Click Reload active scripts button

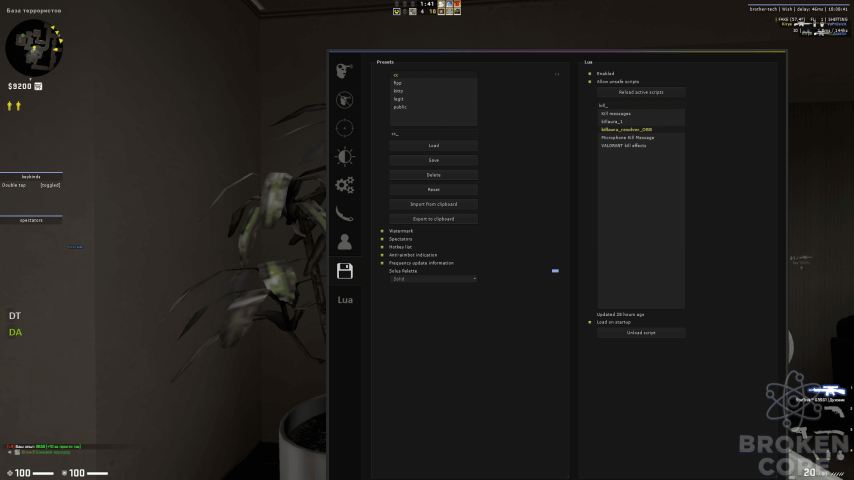coord(641,92)
